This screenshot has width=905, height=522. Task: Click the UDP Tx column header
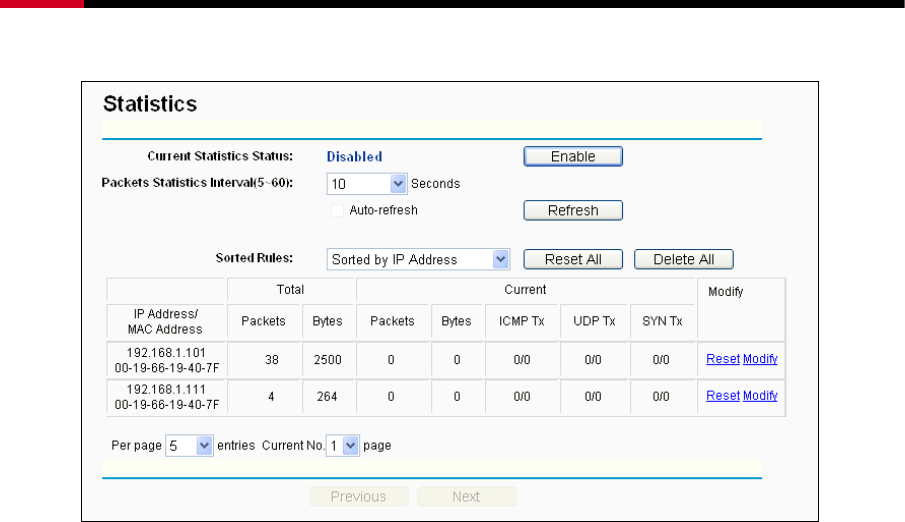pyautogui.click(x=594, y=321)
